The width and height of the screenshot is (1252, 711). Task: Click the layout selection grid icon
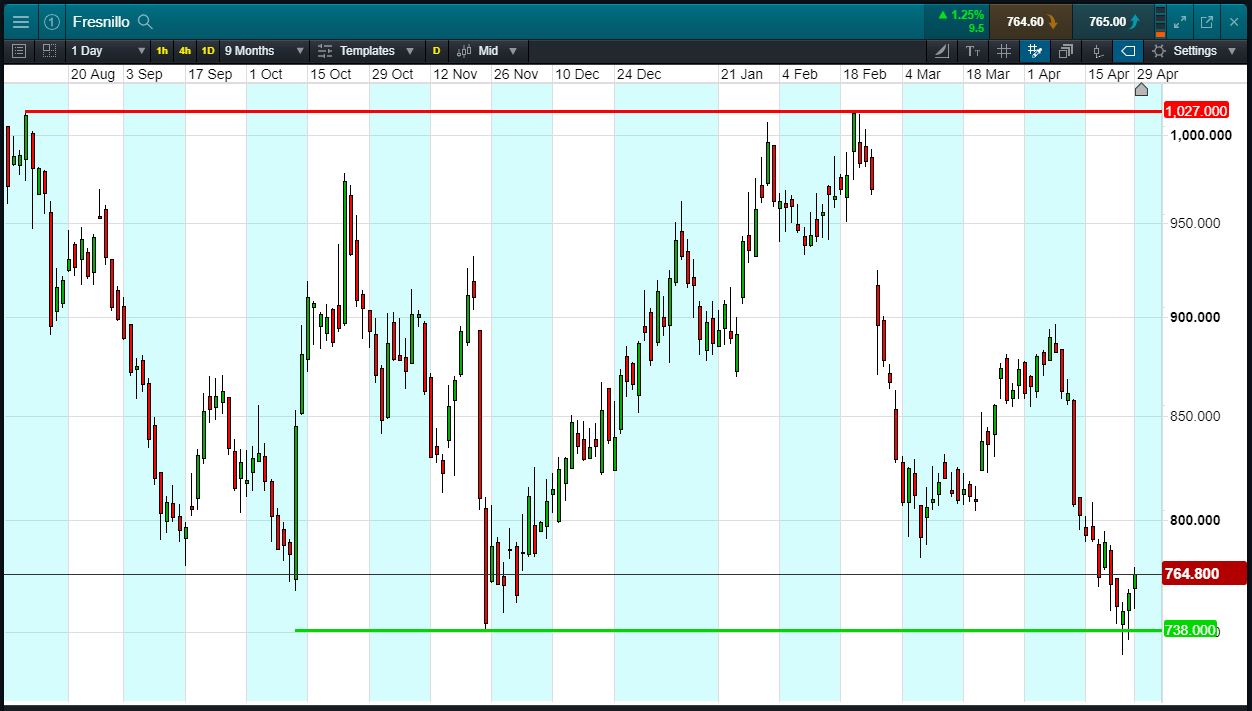pyautogui.click(x=49, y=51)
